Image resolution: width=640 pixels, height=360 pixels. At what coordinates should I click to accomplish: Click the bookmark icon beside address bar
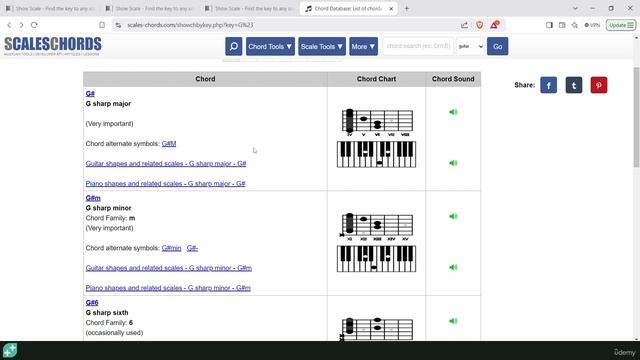102,25
